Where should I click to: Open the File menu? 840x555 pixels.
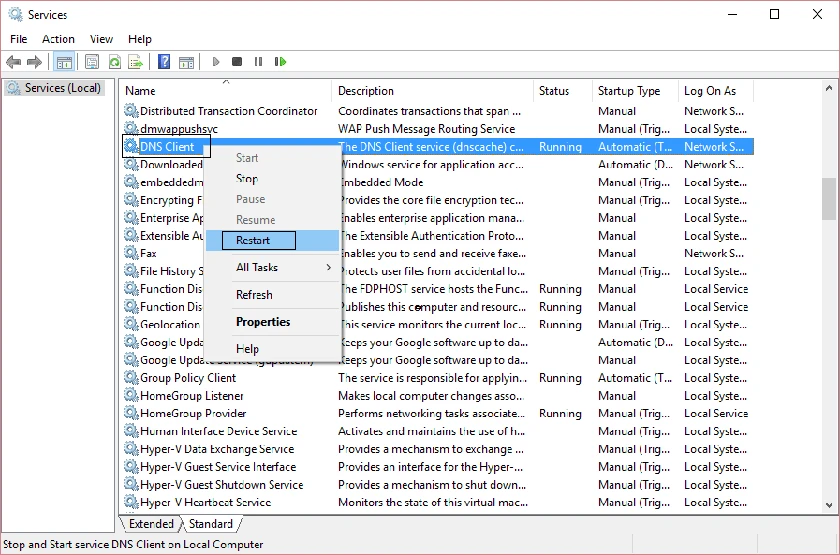coord(19,39)
